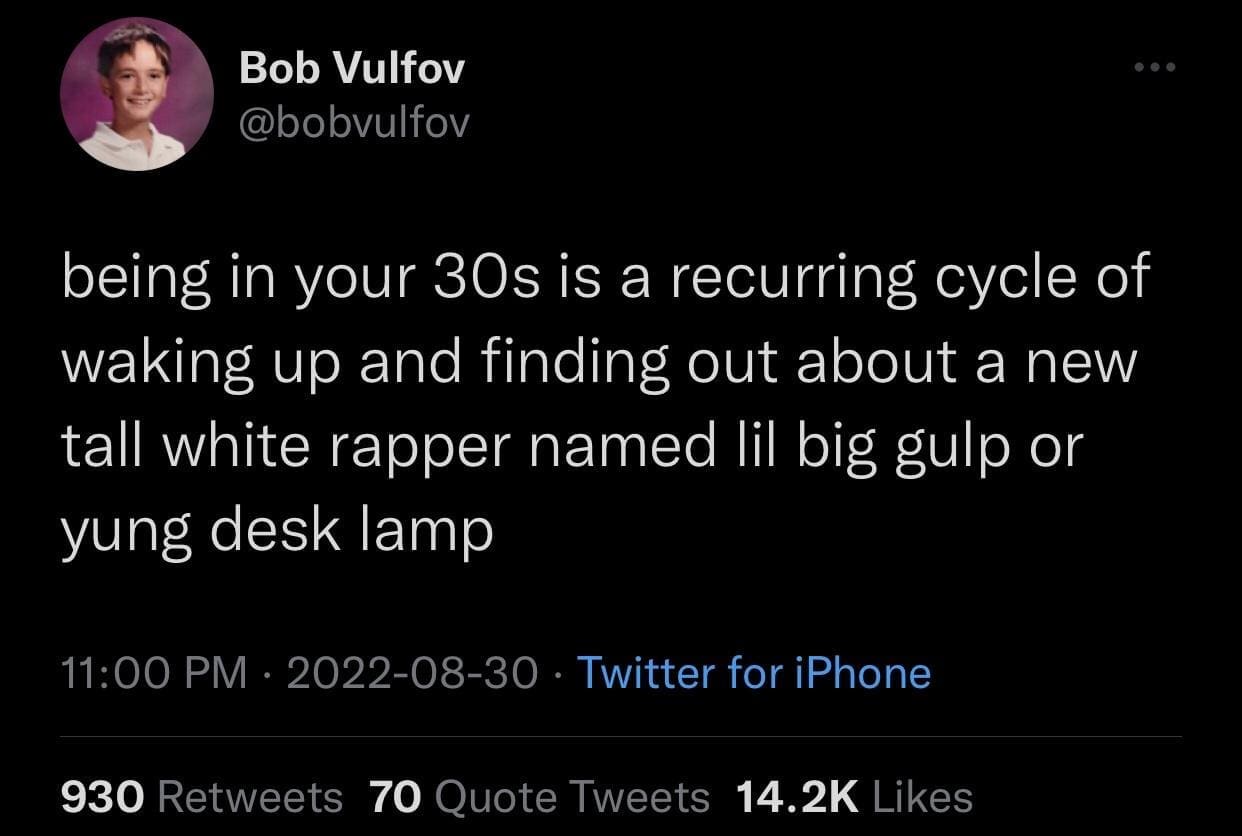View the list of 930 Retweets
Screen dimensions: 1242x836
201,797
